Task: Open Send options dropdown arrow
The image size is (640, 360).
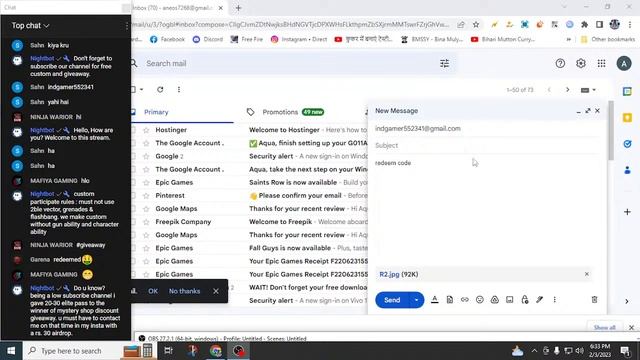Action: (x=416, y=300)
